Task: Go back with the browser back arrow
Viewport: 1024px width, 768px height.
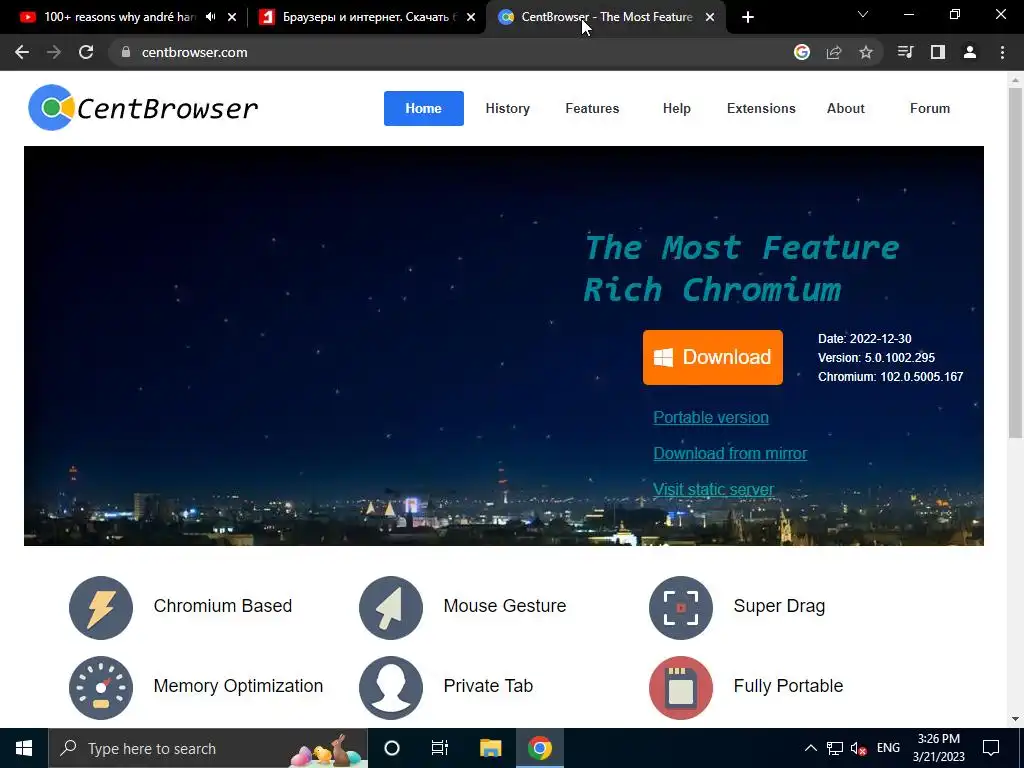Action: click(x=22, y=52)
